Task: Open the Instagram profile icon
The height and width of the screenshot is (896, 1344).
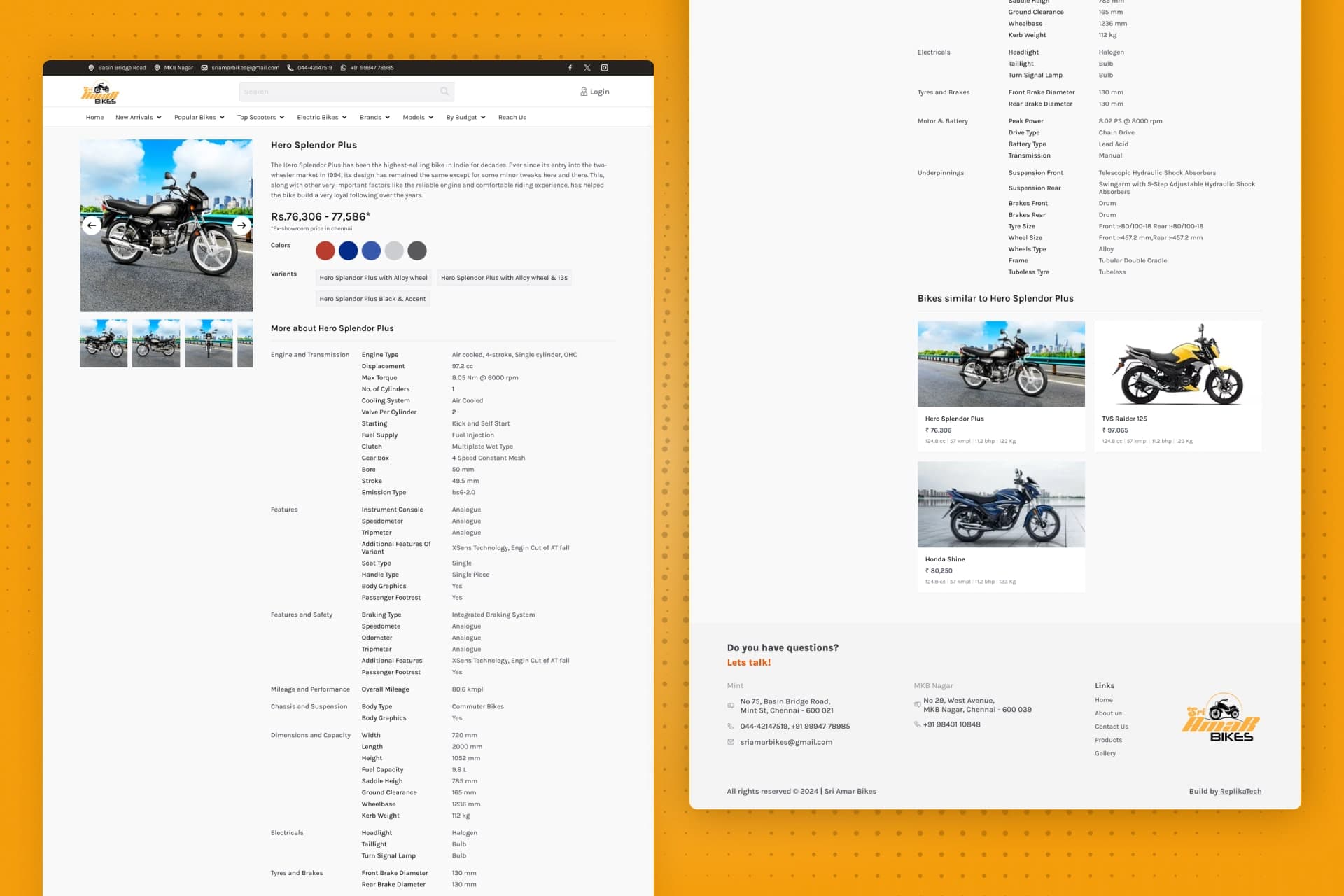Action: click(605, 67)
